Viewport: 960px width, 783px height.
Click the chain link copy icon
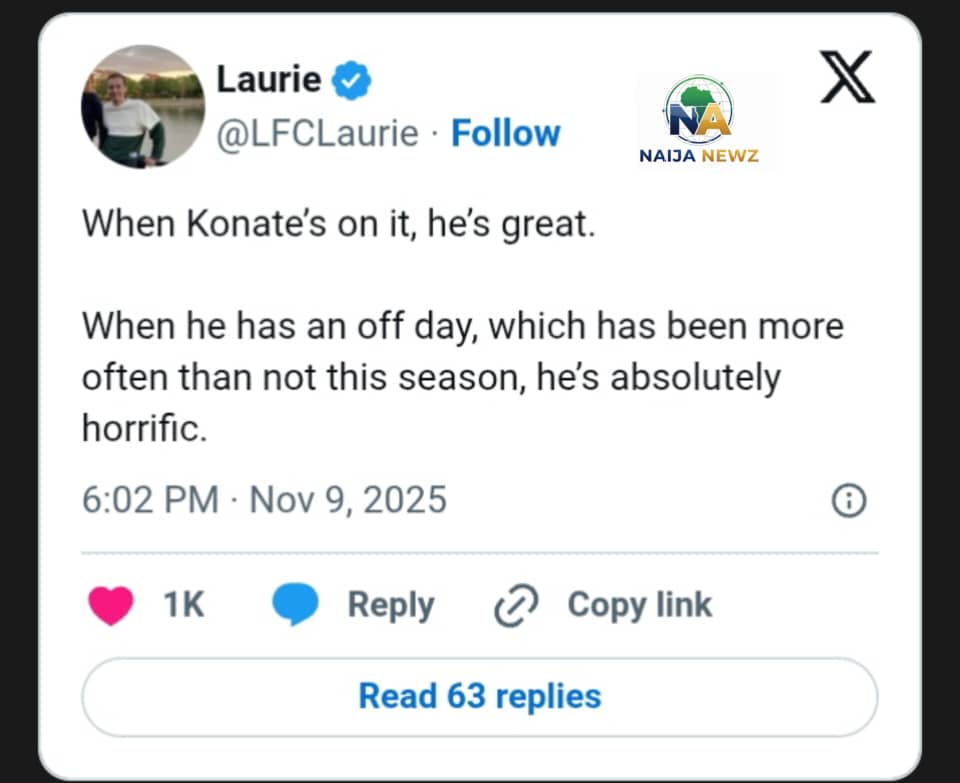[x=517, y=605]
